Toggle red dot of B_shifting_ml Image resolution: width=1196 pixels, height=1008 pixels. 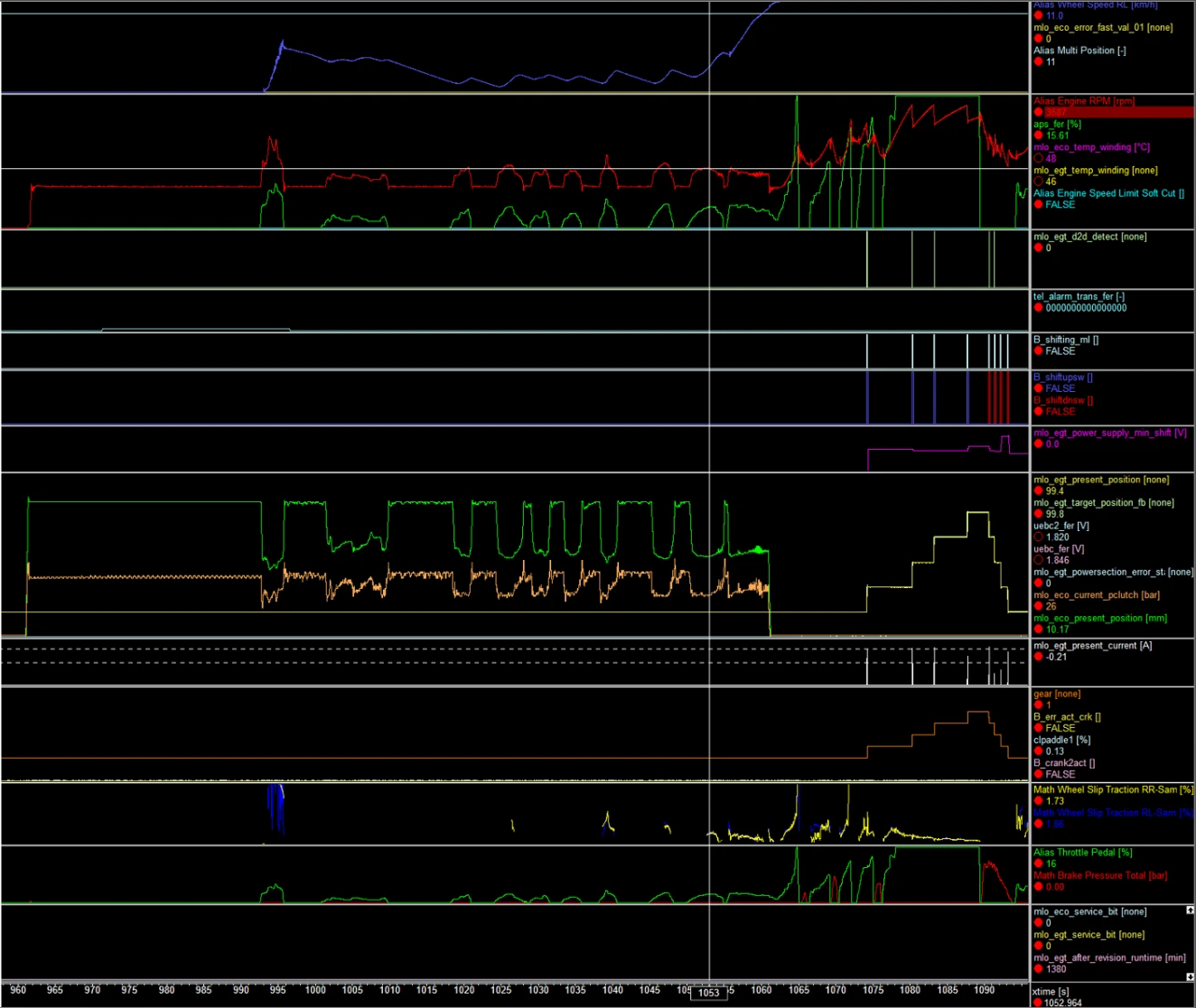pos(1038,351)
